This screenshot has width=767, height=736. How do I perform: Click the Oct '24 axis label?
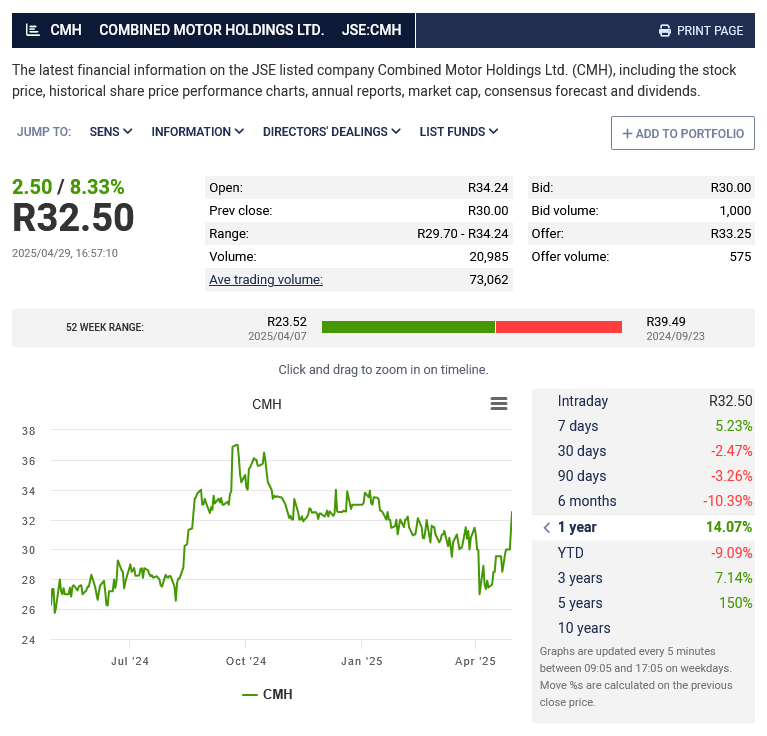pos(246,661)
